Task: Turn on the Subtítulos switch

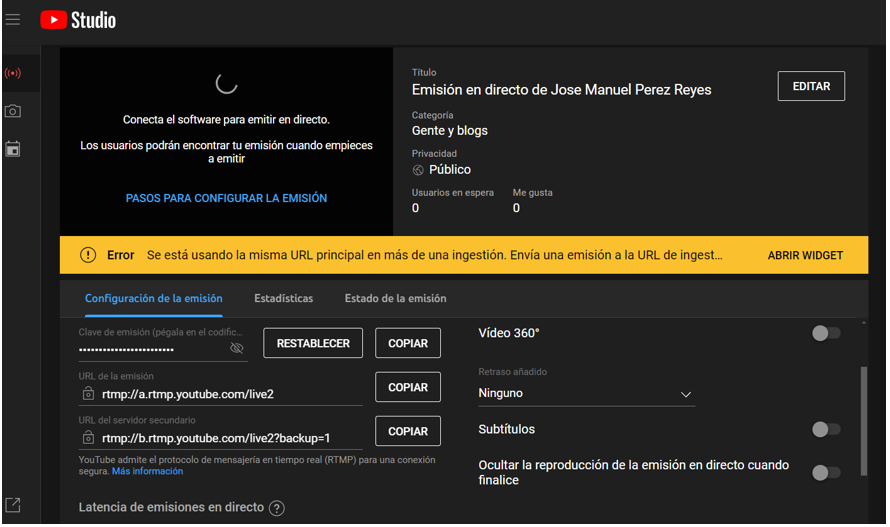Action: (x=826, y=429)
